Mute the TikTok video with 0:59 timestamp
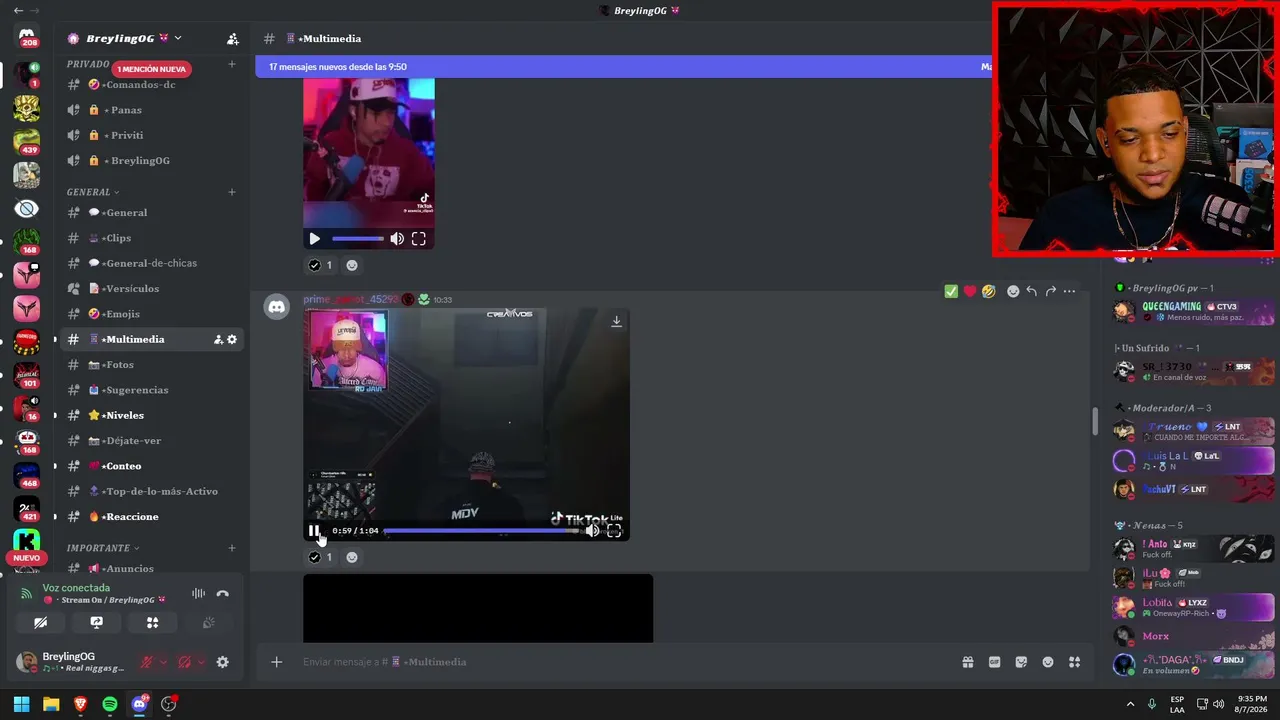The image size is (1280, 720). coord(592,531)
